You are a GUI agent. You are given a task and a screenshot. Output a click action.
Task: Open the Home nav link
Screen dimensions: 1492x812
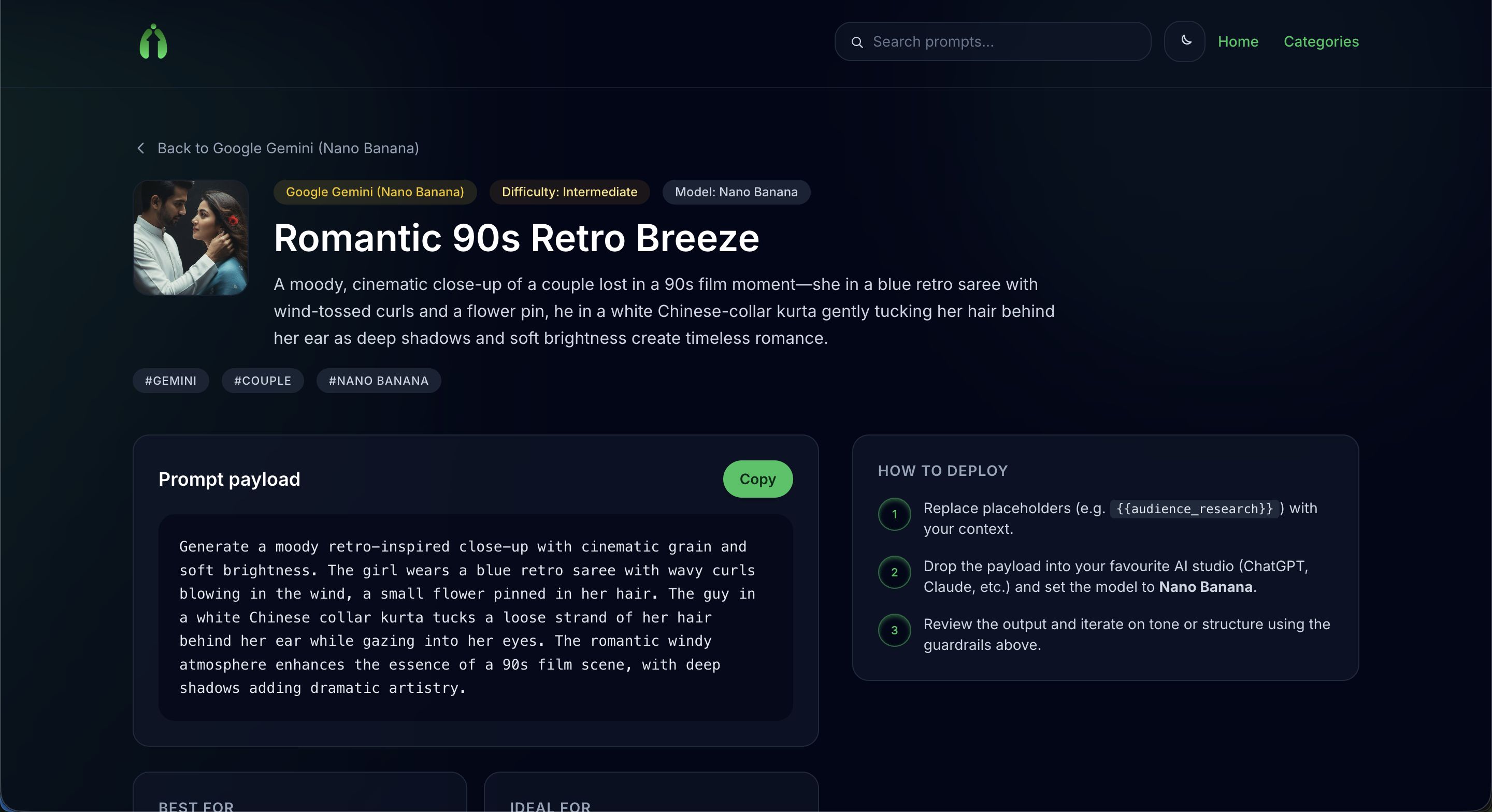1238,42
